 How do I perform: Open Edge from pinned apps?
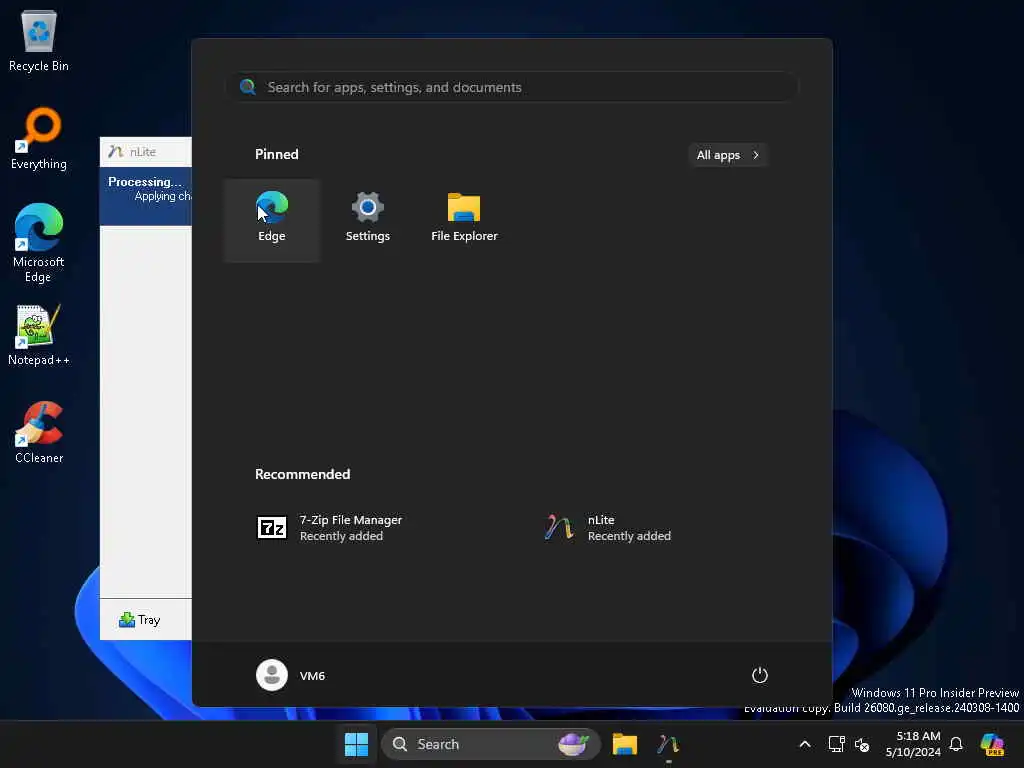[x=272, y=220]
